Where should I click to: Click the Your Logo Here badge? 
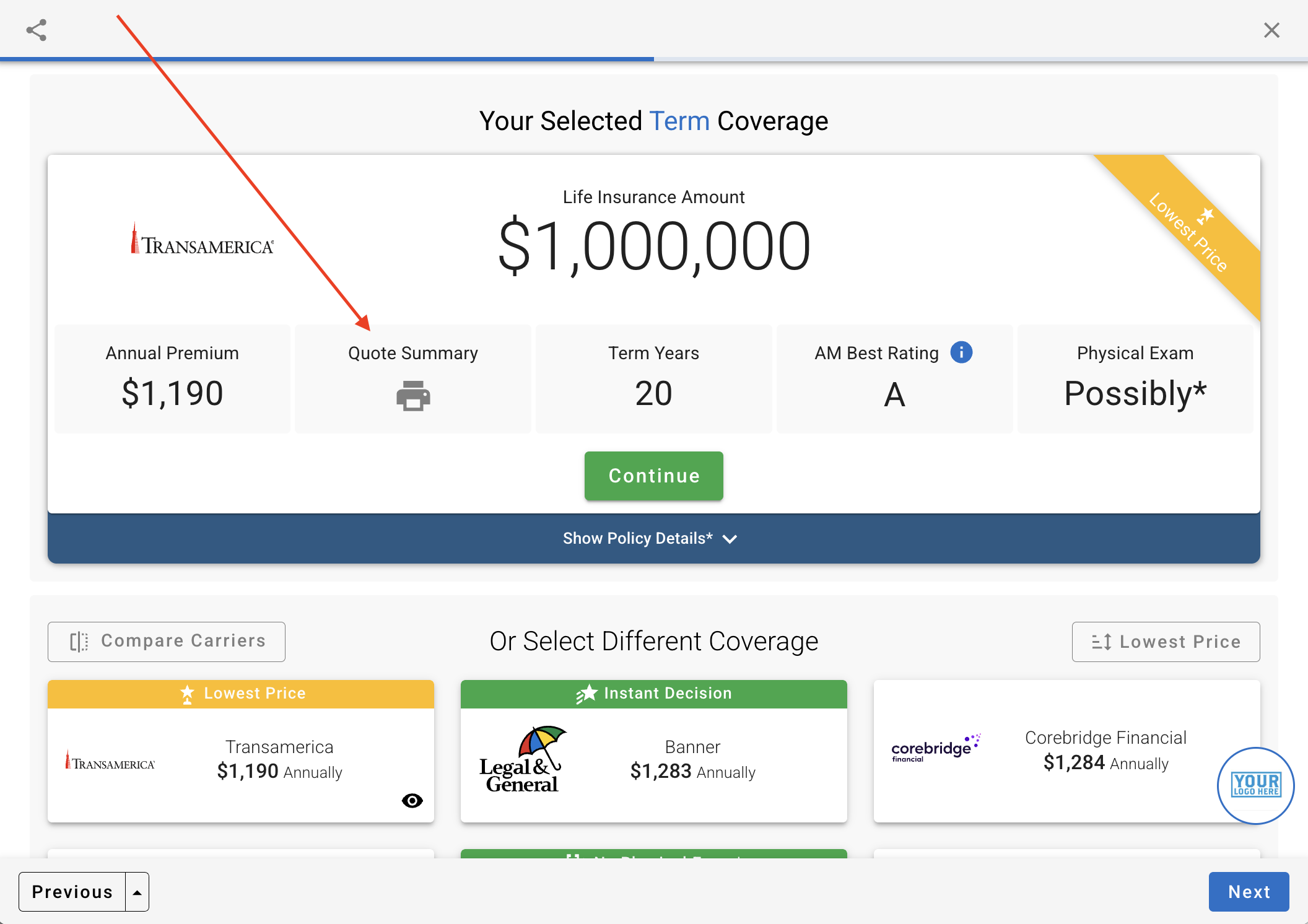tap(1255, 785)
